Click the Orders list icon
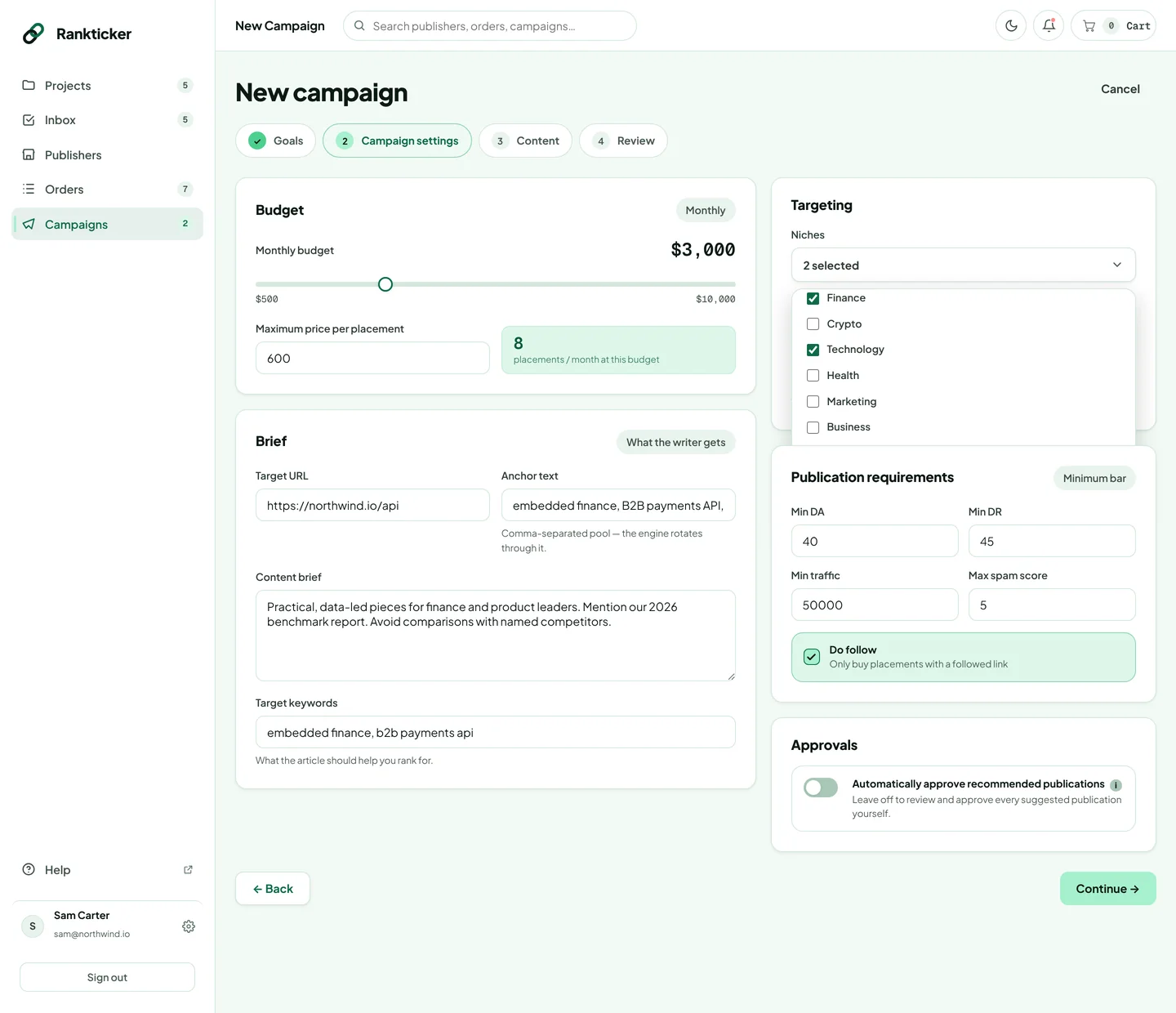 [x=29, y=189]
